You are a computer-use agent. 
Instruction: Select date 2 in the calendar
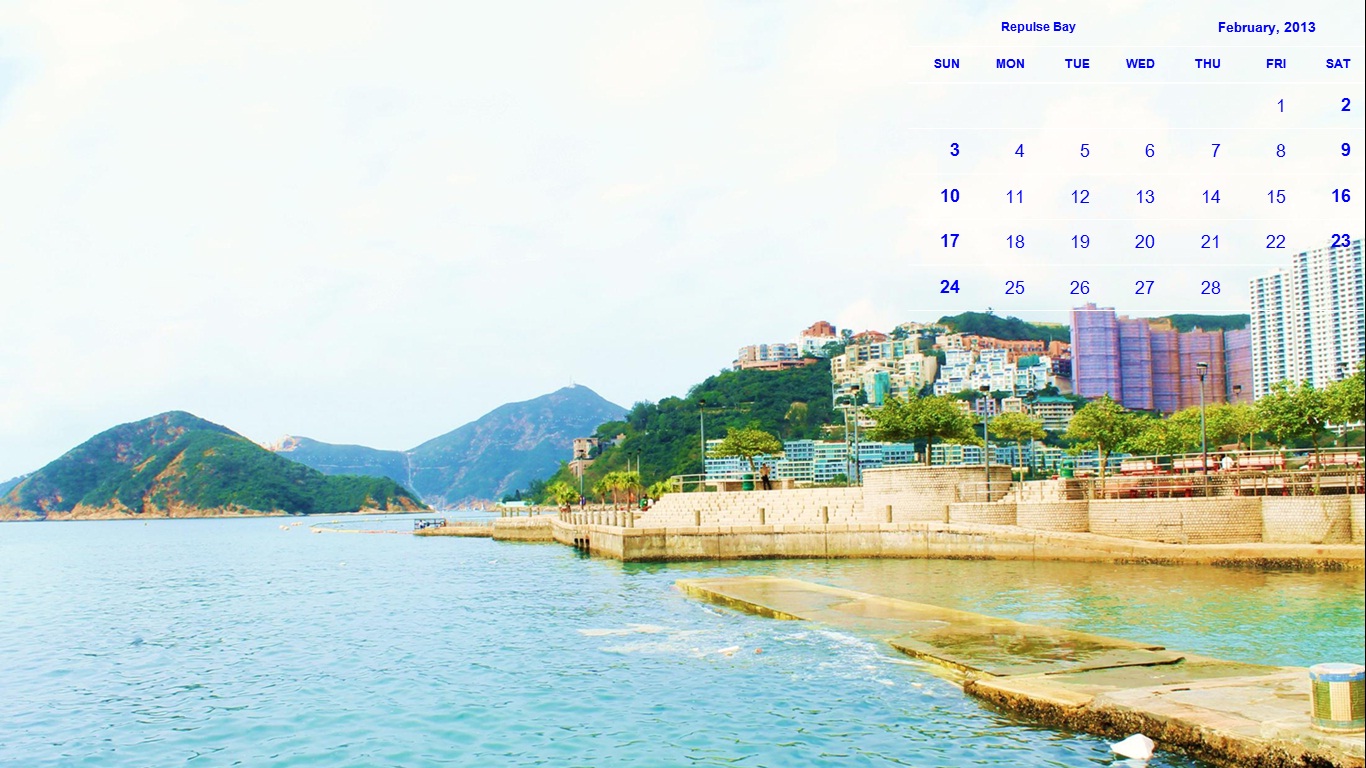pyautogui.click(x=1346, y=105)
